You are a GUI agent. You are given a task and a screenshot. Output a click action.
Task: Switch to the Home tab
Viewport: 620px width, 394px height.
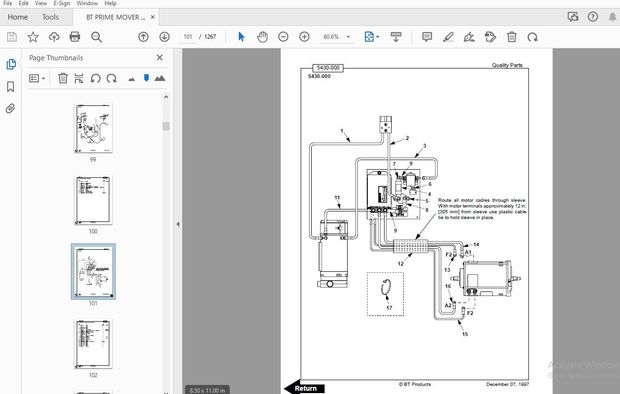pyautogui.click(x=18, y=17)
